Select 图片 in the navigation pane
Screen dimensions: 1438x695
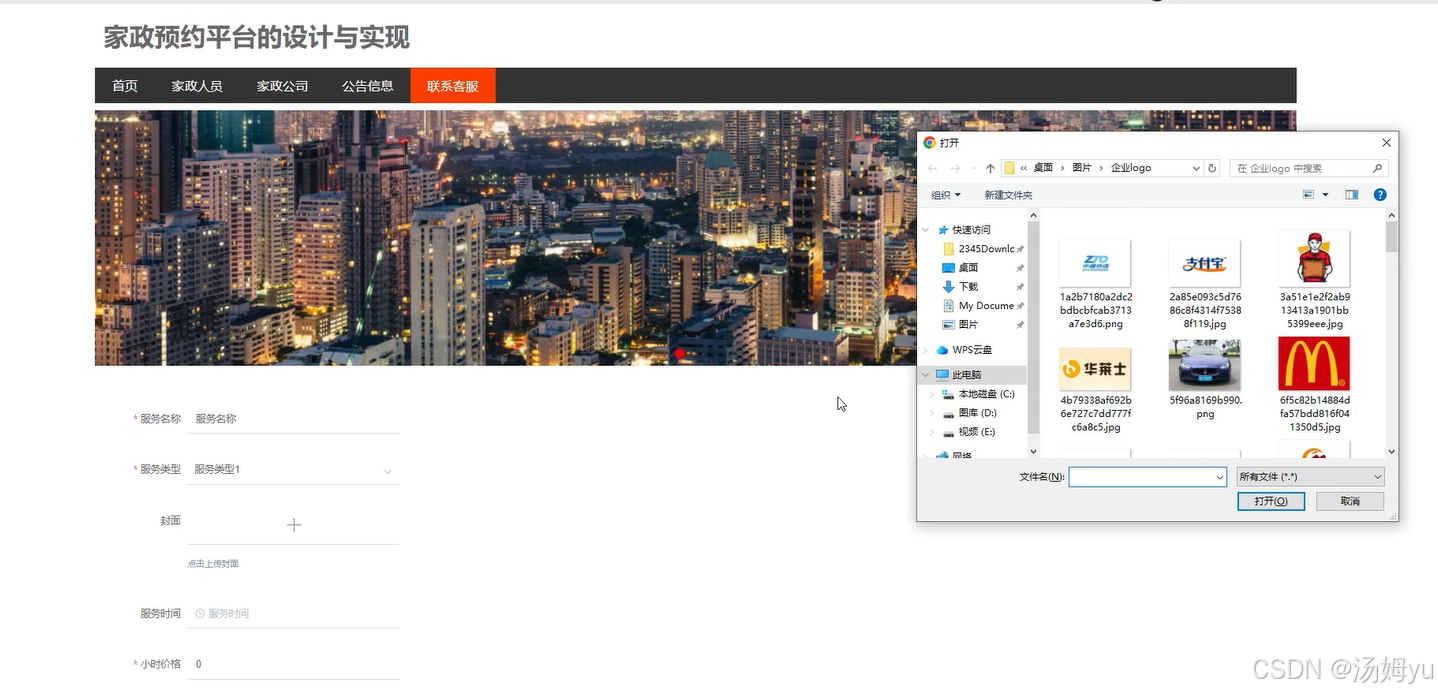click(968, 325)
